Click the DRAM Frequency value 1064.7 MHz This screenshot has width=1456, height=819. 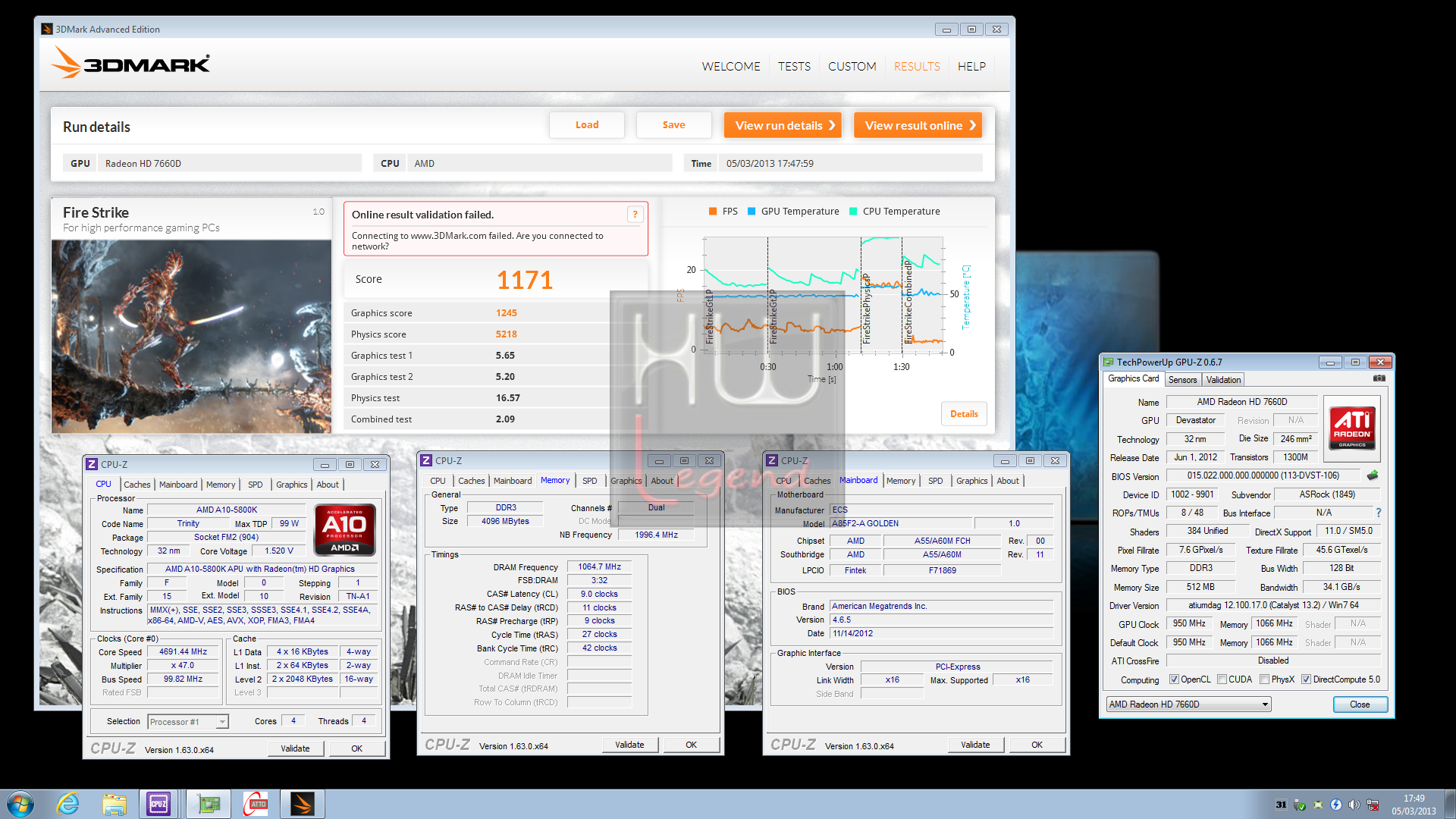(x=599, y=567)
